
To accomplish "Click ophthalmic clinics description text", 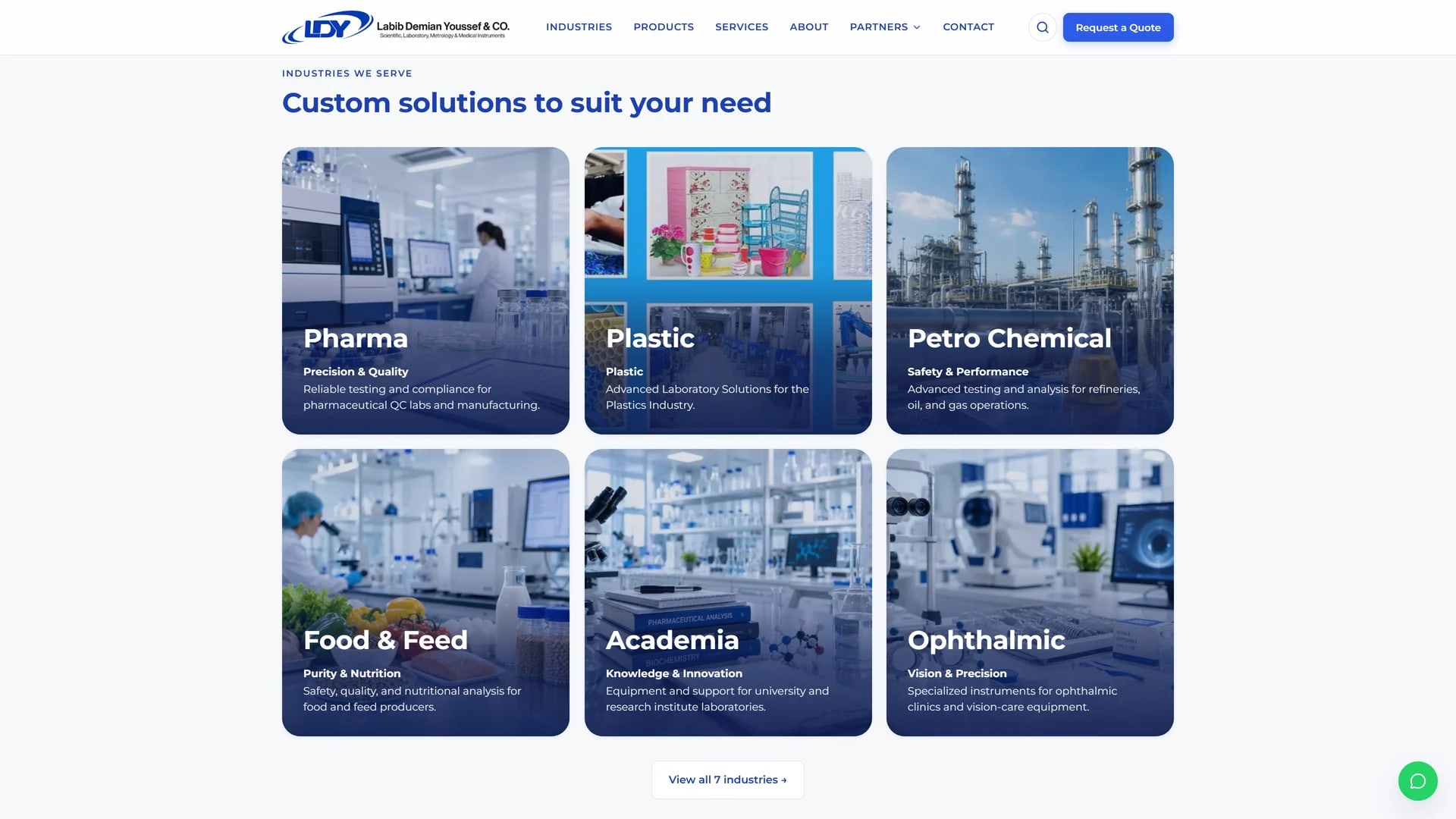I will pos(1012,698).
